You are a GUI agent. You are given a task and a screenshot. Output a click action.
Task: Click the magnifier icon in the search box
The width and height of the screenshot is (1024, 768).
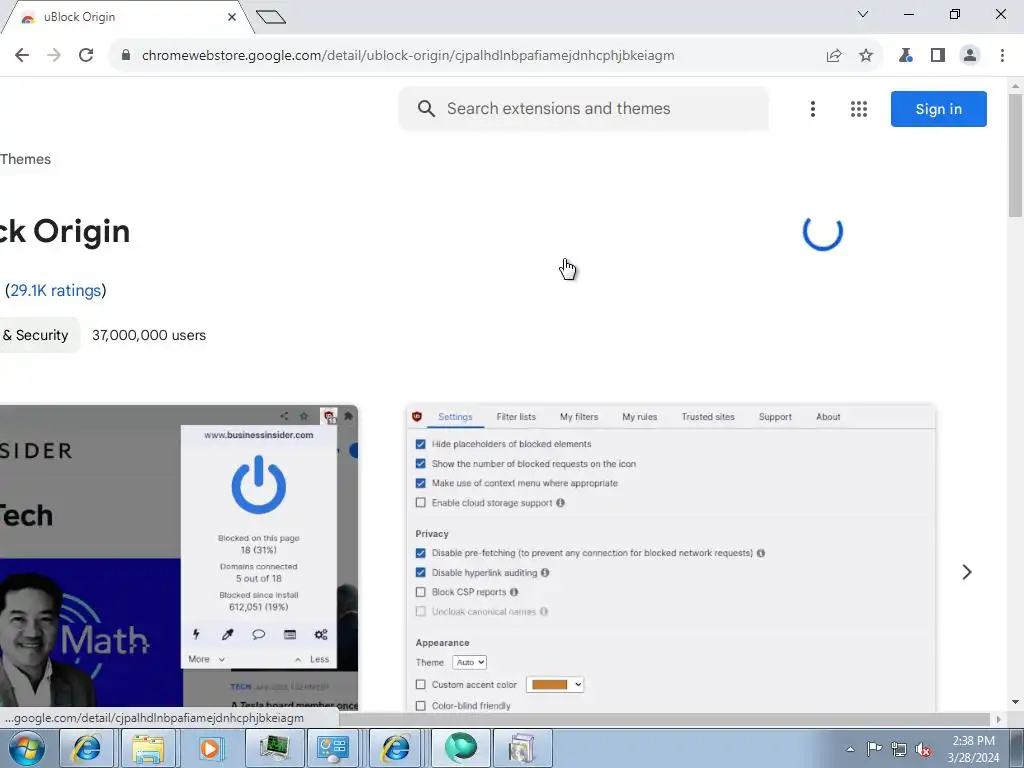[x=426, y=108]
